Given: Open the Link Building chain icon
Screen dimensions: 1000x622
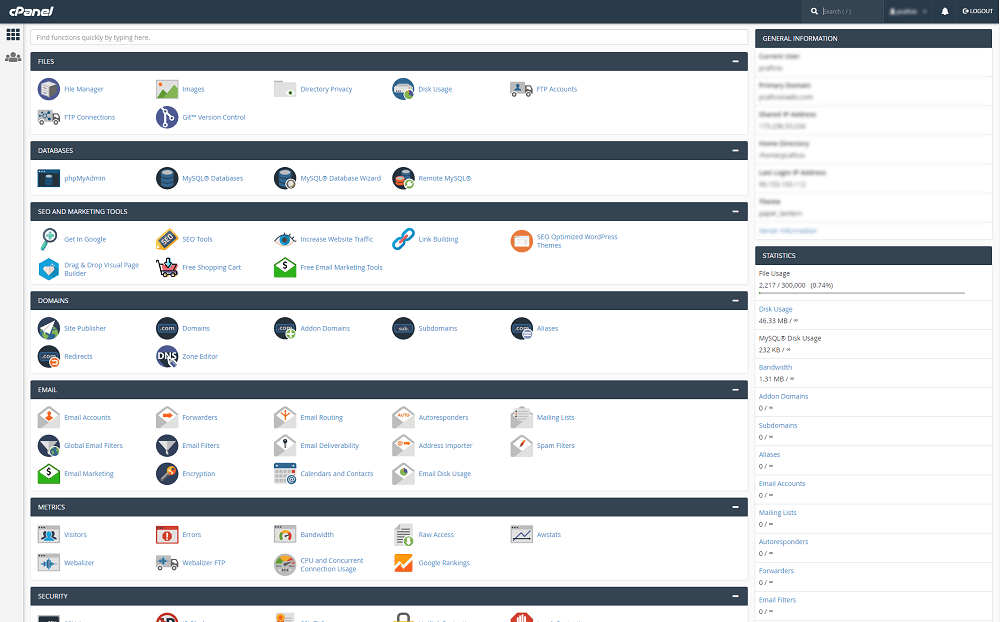Looking at the screenshot, I should pyautogui.click(x=403, y=239).
